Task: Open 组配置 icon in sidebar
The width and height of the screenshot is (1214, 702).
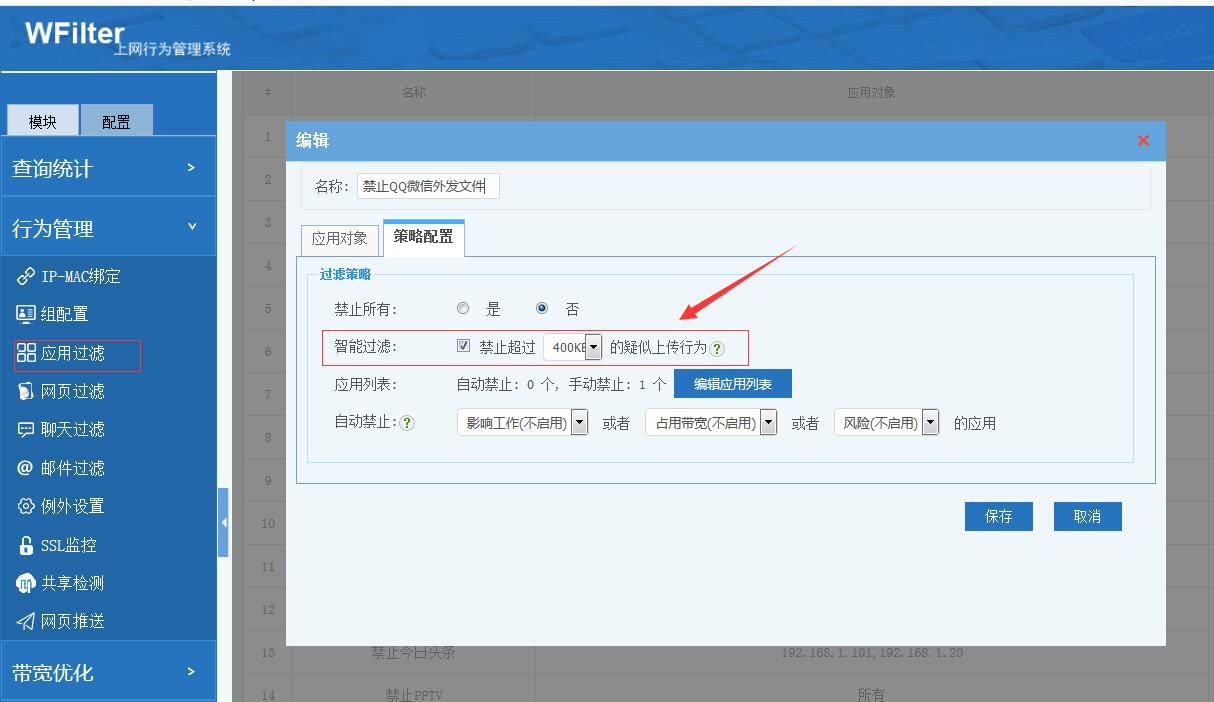Action: point(26,314)
